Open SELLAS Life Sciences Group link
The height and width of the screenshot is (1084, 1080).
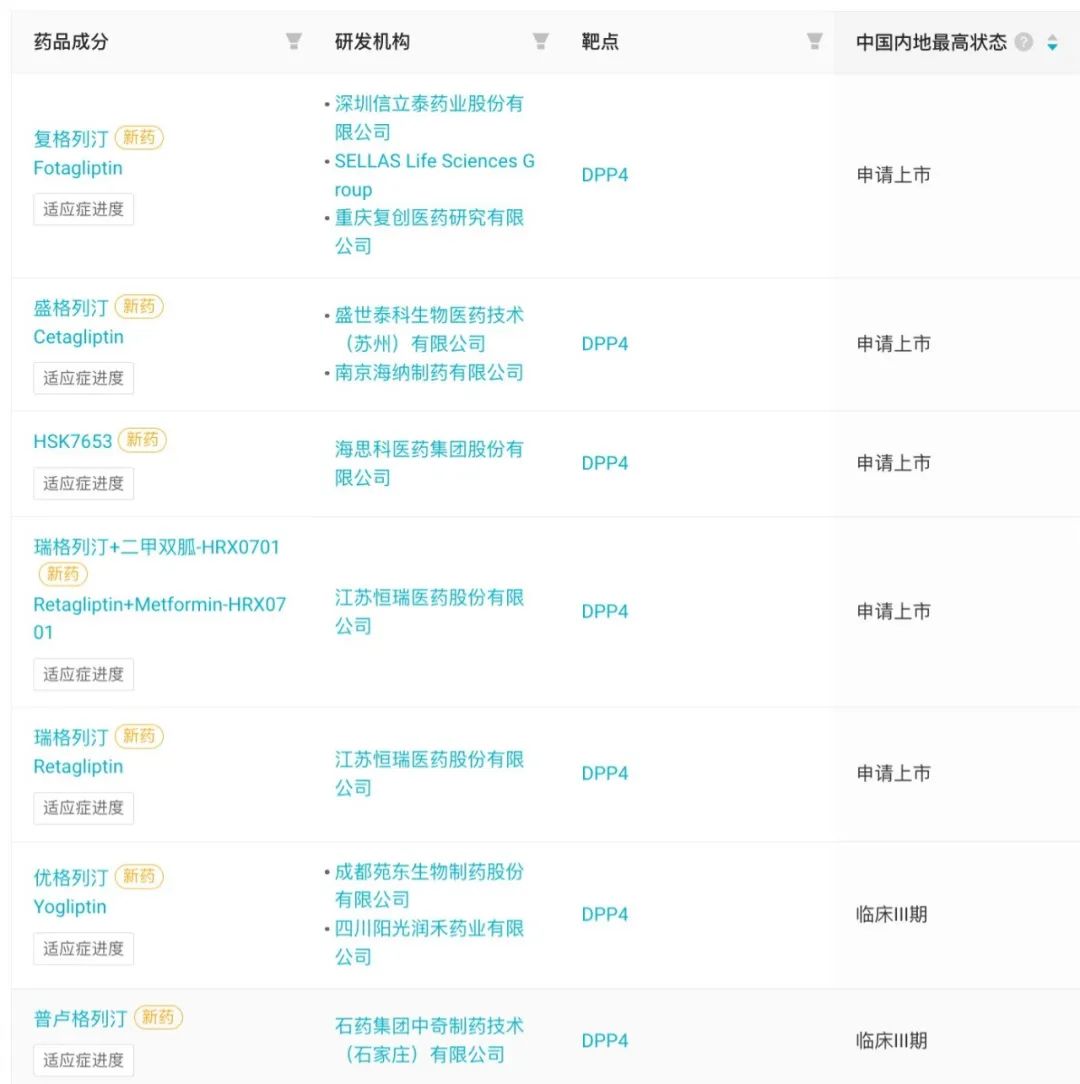(434, 175)
